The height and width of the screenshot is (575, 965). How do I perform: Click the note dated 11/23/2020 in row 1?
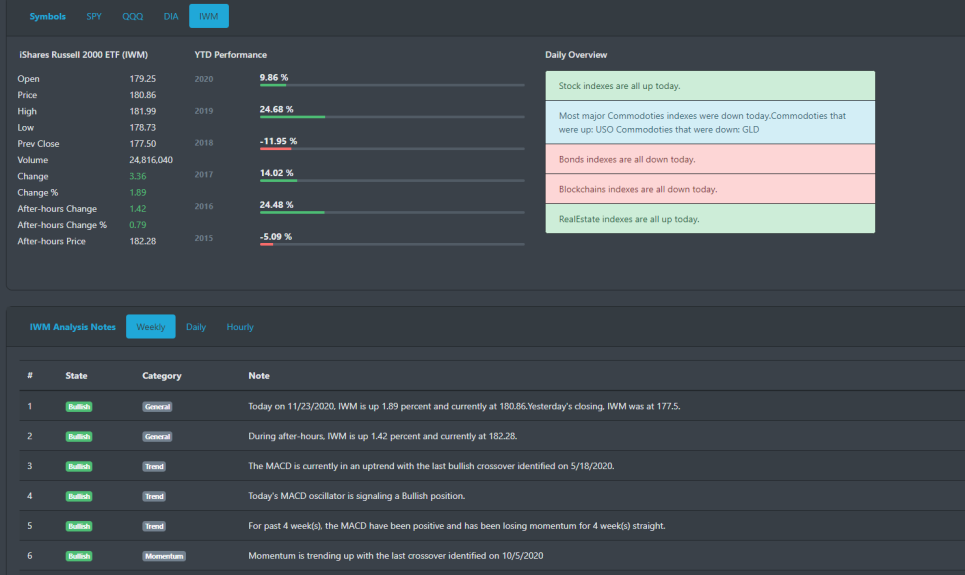464,406
